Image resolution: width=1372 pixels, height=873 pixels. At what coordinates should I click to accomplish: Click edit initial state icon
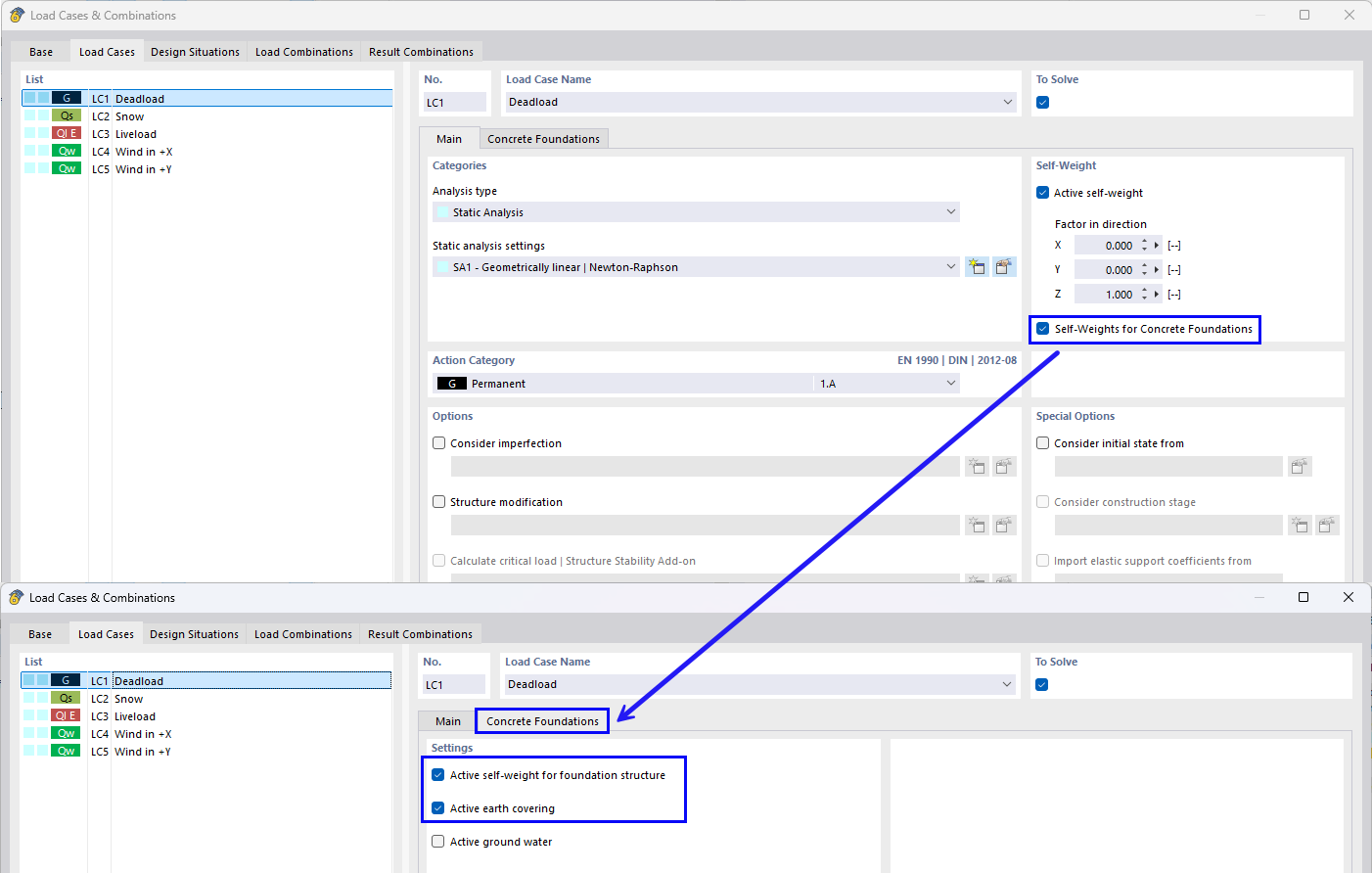click(1300, 467)
